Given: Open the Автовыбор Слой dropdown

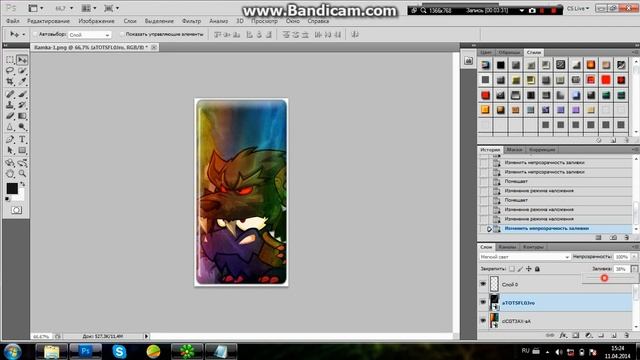Looking at the screenshot, I should 89,35.
